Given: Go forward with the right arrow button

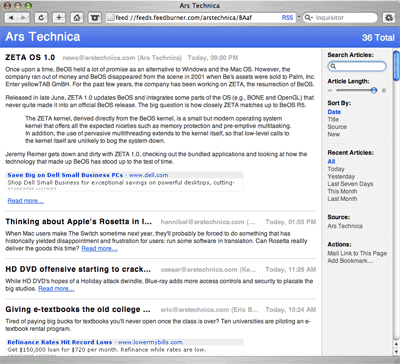Looking at the screenshot, I should 23,18.
